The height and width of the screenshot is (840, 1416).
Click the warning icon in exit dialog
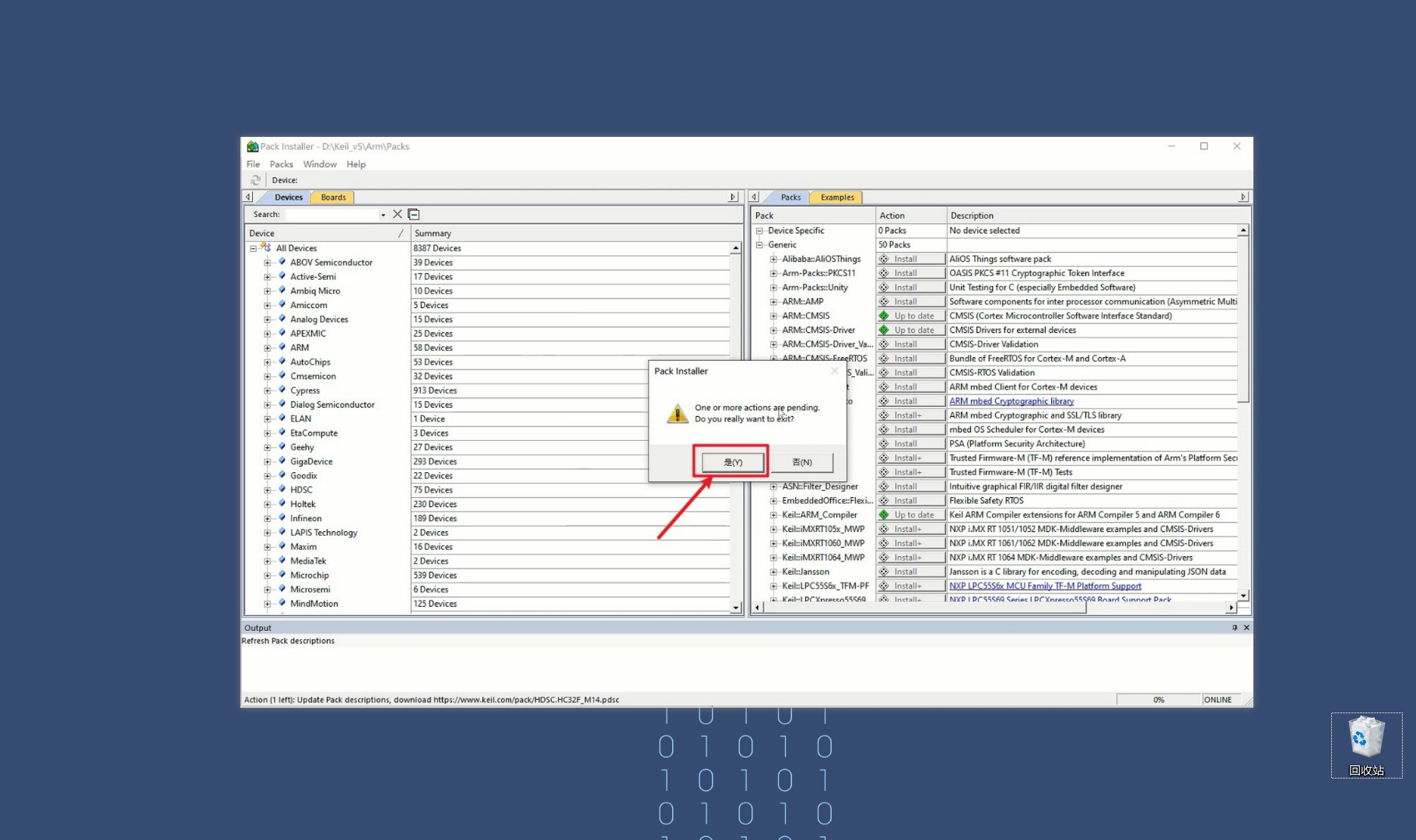coord(678,413)
